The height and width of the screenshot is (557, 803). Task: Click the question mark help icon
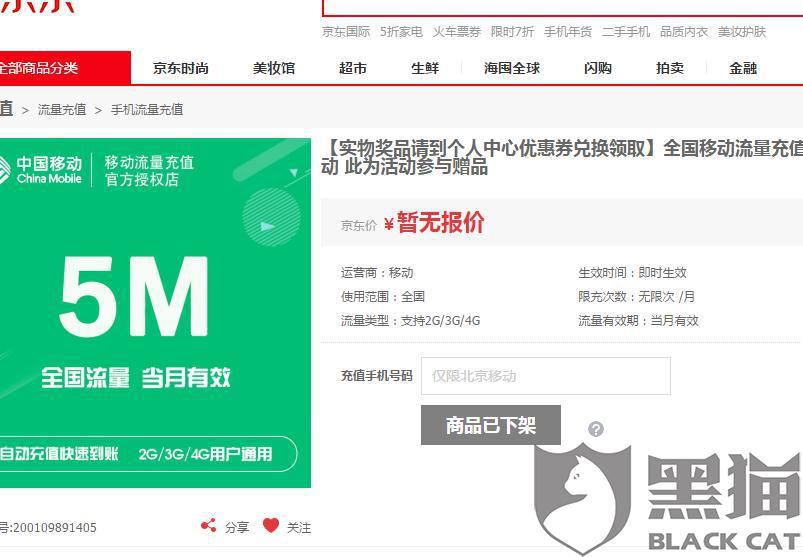pyautogui.click(x=596, y=429)
